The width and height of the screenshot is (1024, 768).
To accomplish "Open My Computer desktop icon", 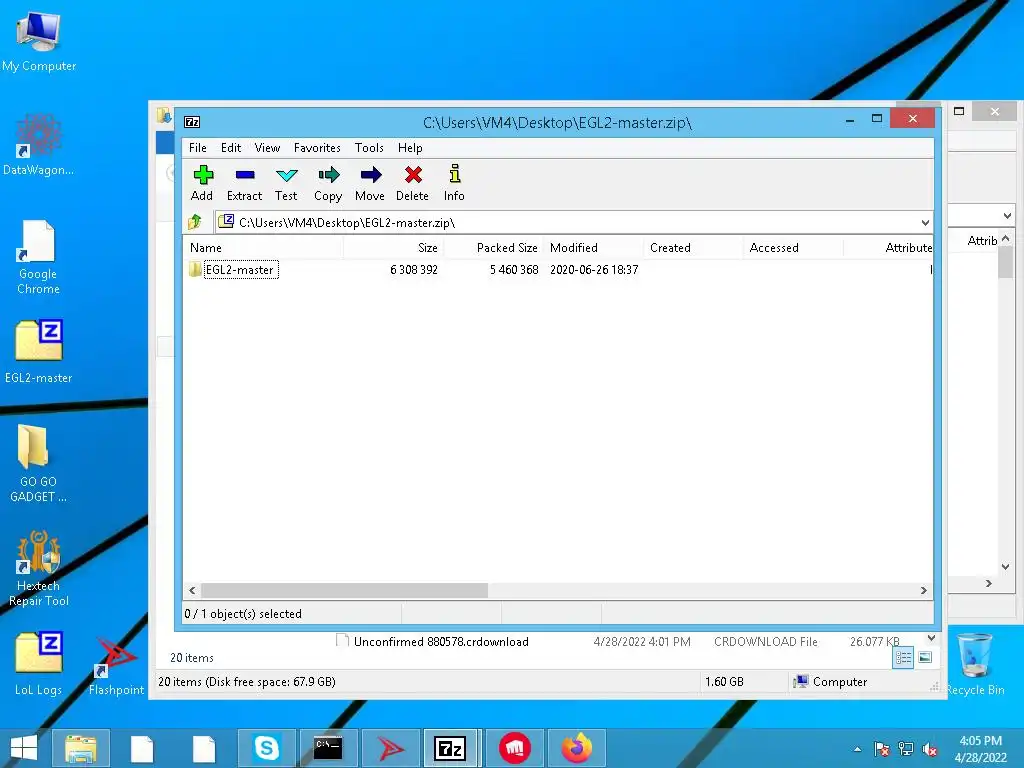I will pyautogui.click(x=39, y=42).
